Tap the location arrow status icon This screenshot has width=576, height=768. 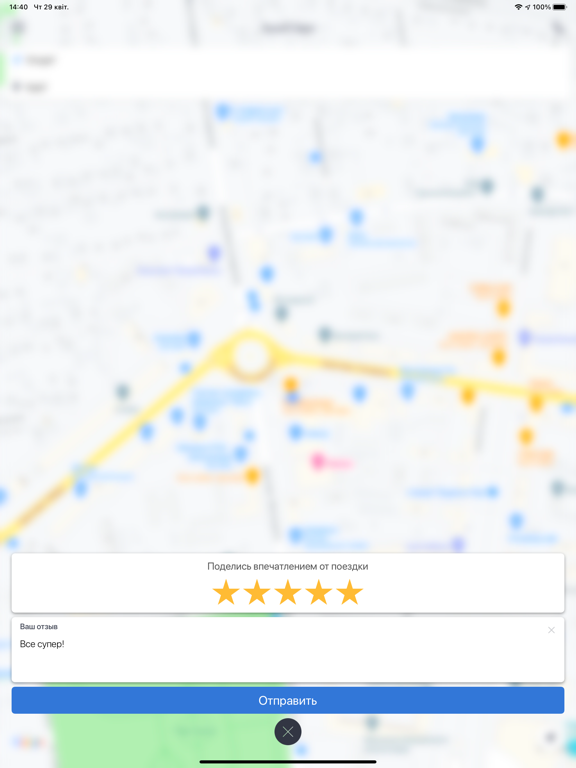tap(528, 7)
